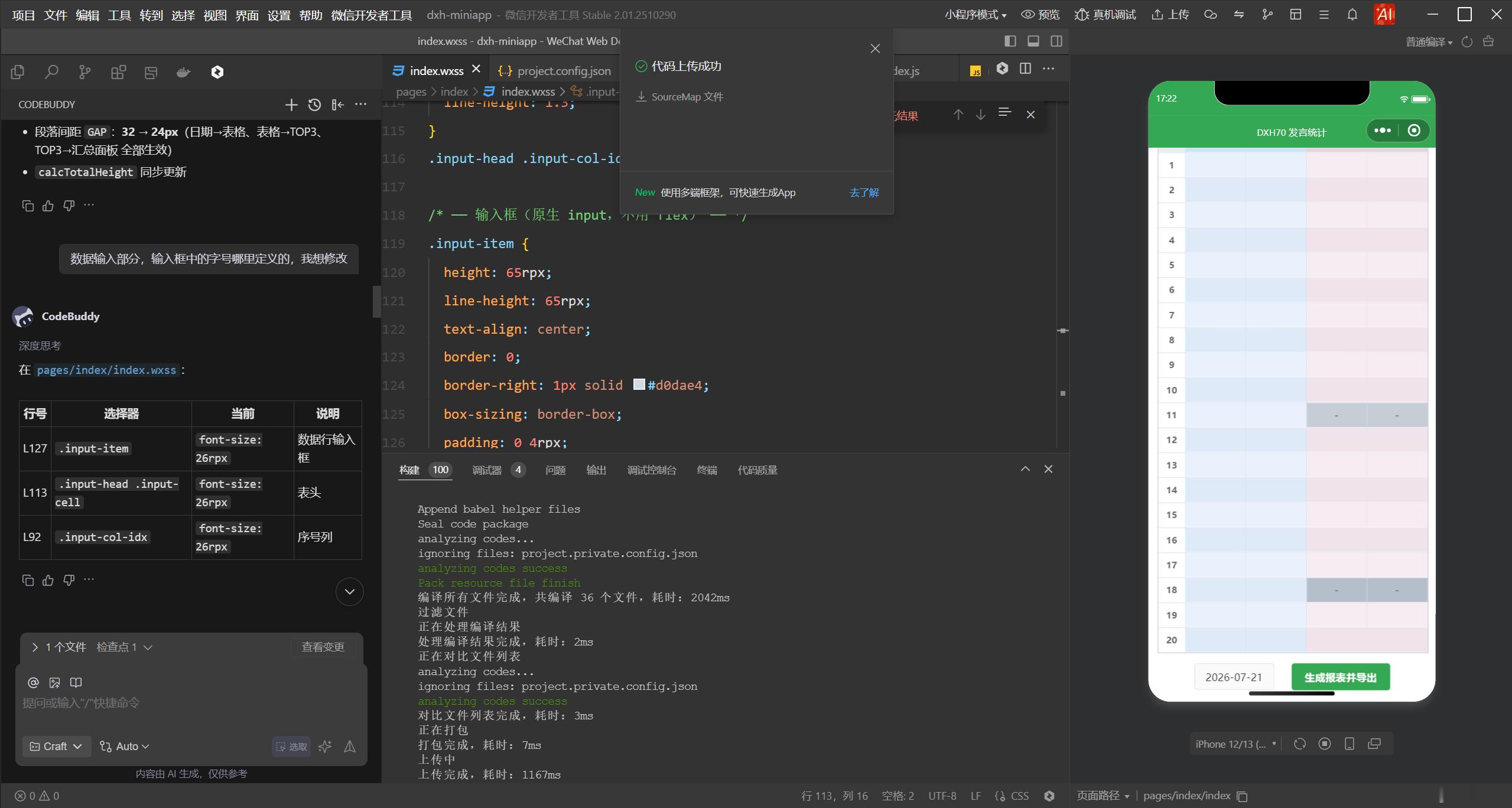
Task: Open the extensions icon in activity bar
Action: coord(118,72)
